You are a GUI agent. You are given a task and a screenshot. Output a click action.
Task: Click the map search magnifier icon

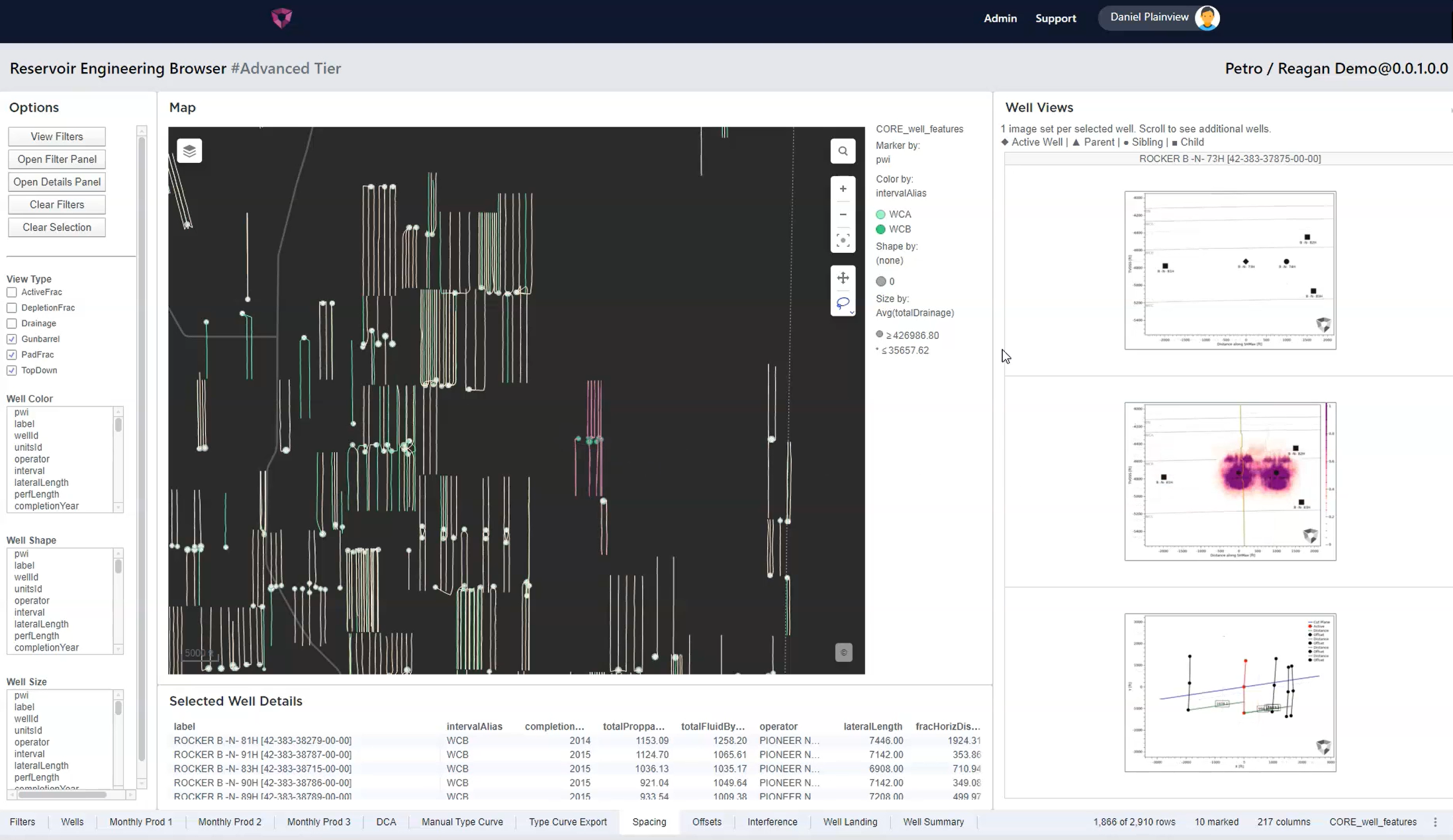(843, 152)
